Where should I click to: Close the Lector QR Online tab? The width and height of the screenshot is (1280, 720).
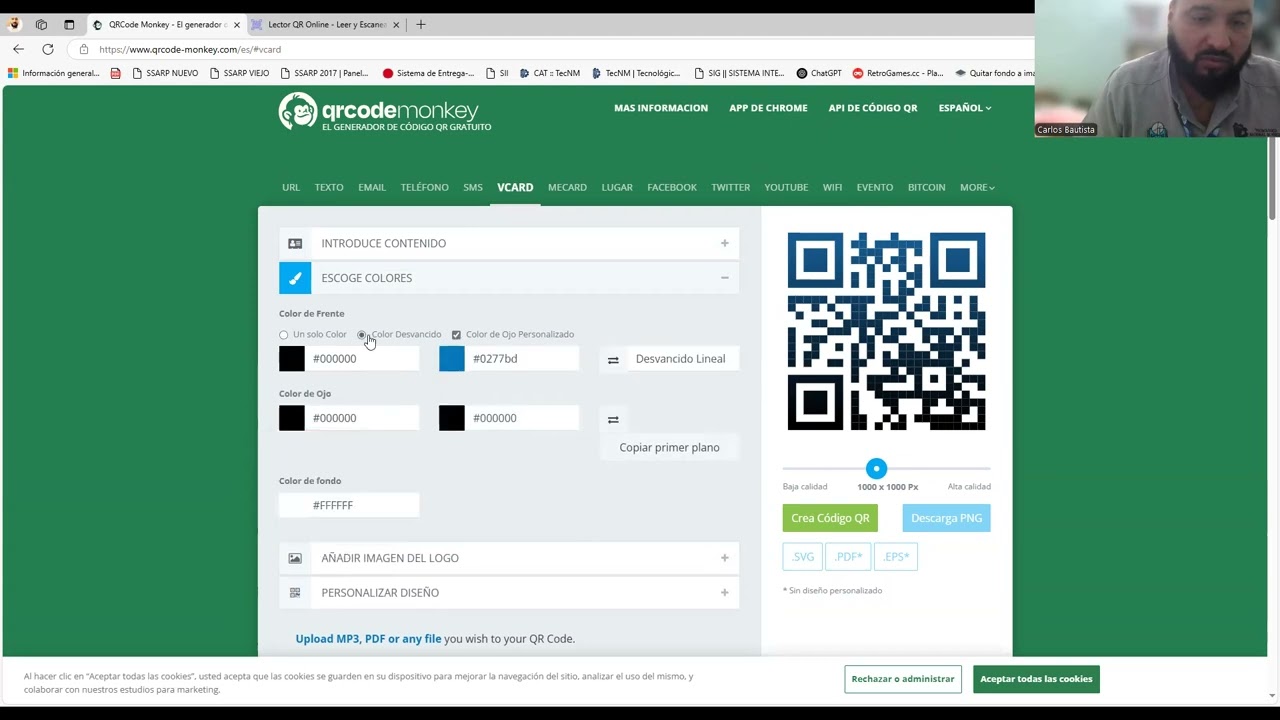point(396,24)
